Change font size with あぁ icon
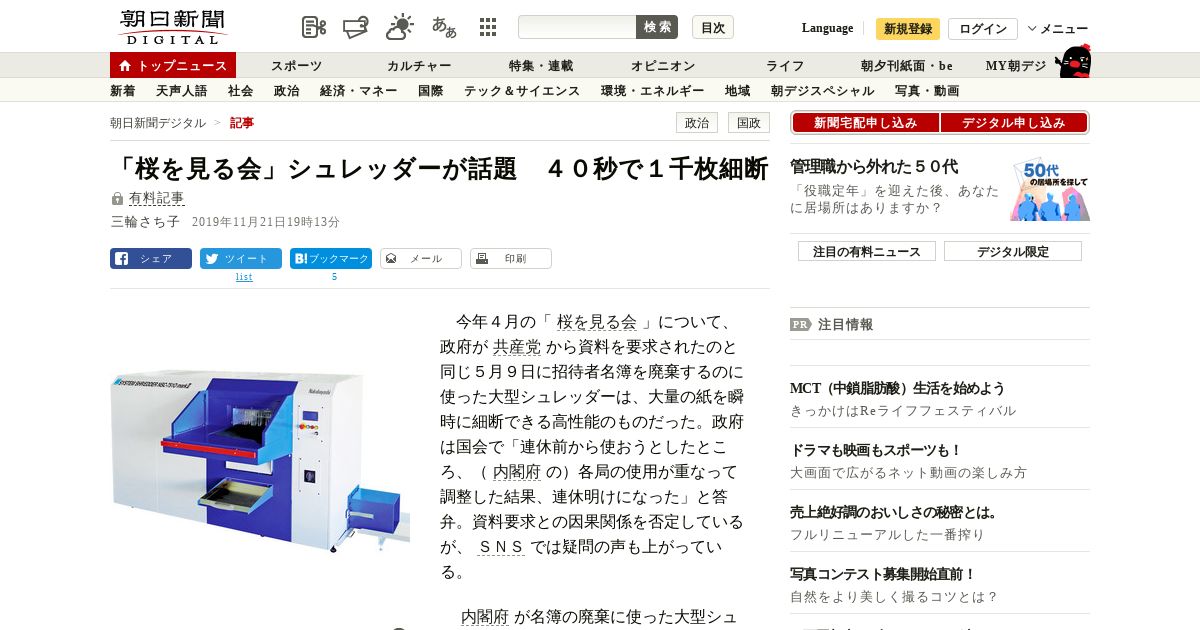This screenshot has width=1200, height=630. click(x=444, y=27)
